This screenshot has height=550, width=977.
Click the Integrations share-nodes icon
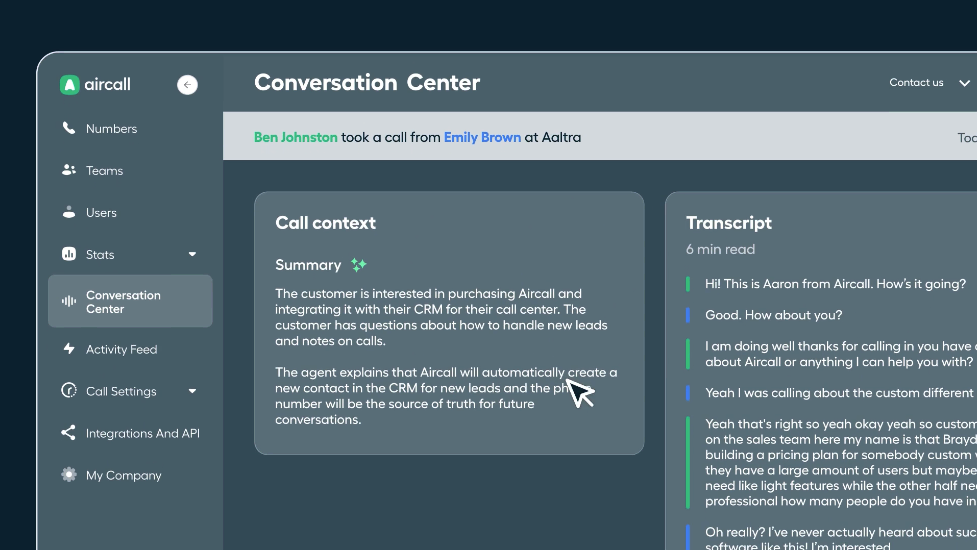point(69,432)
